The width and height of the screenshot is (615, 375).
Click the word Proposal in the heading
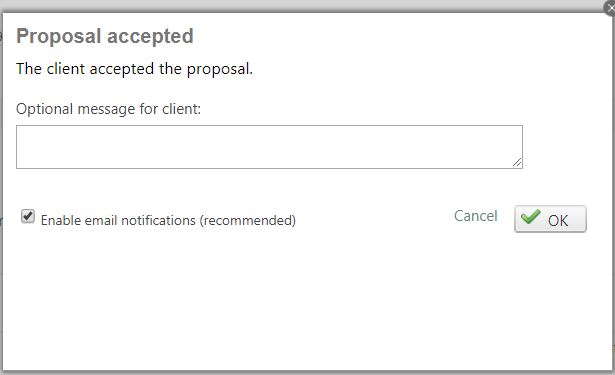(x=58, y=36)
